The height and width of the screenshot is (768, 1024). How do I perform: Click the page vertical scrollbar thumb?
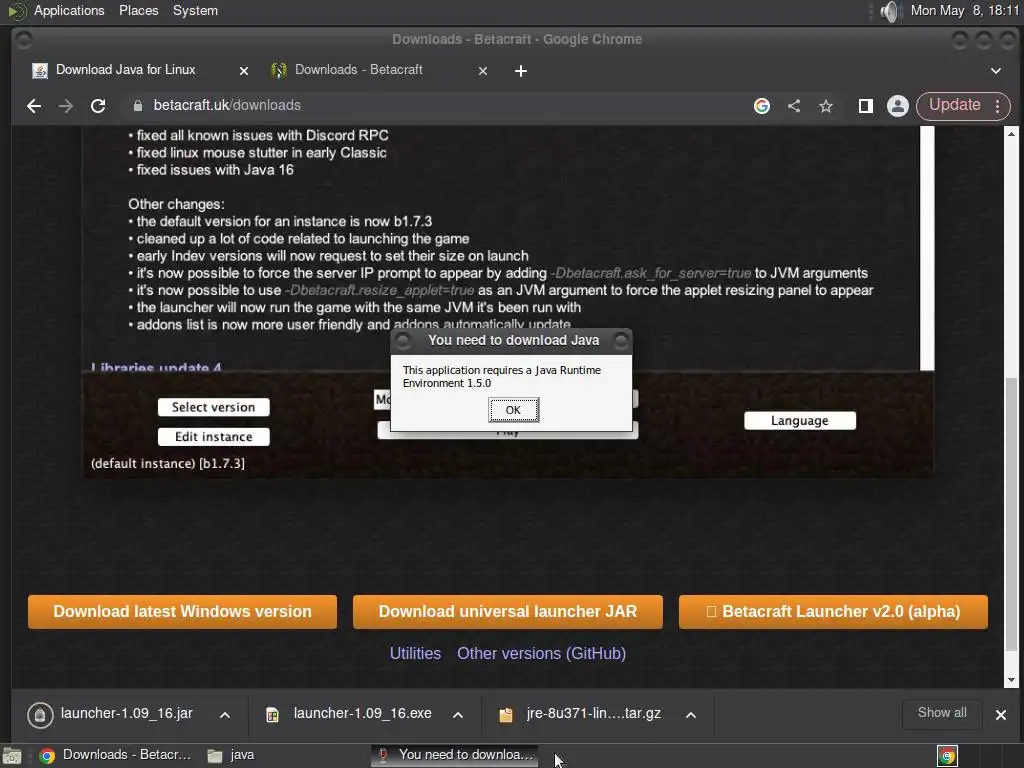tap(1011, 516)
